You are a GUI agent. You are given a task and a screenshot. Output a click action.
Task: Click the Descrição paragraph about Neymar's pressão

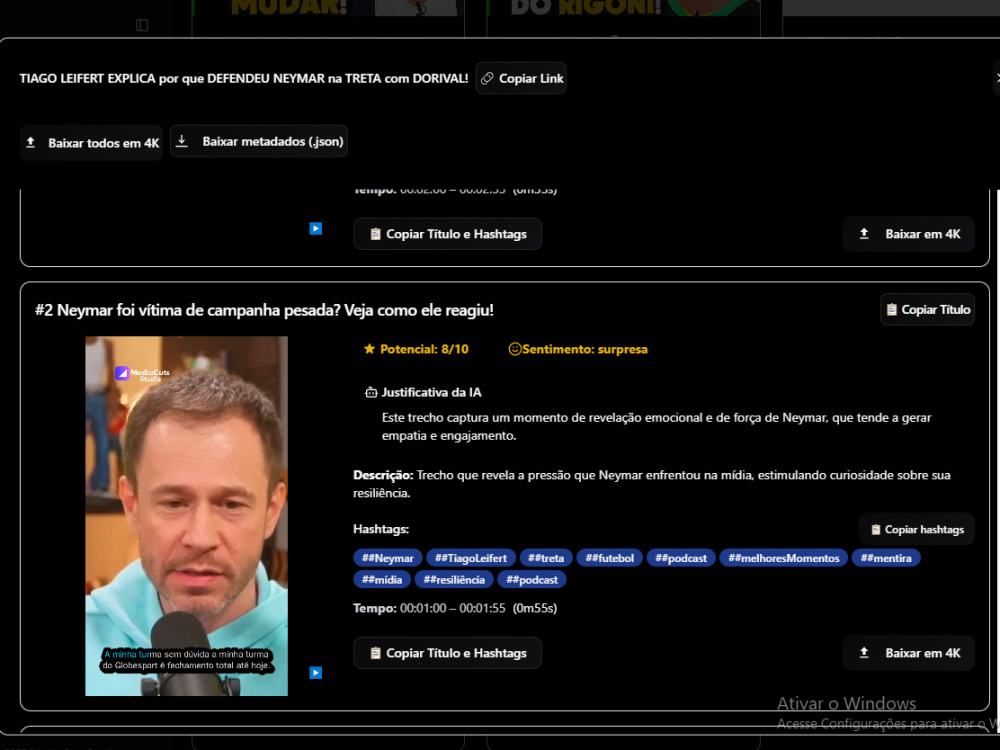[652, 484]
